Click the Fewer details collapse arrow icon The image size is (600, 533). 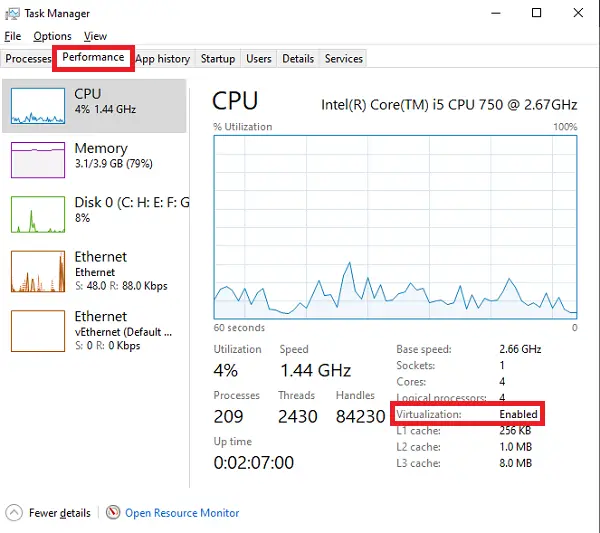coord(14,513)
